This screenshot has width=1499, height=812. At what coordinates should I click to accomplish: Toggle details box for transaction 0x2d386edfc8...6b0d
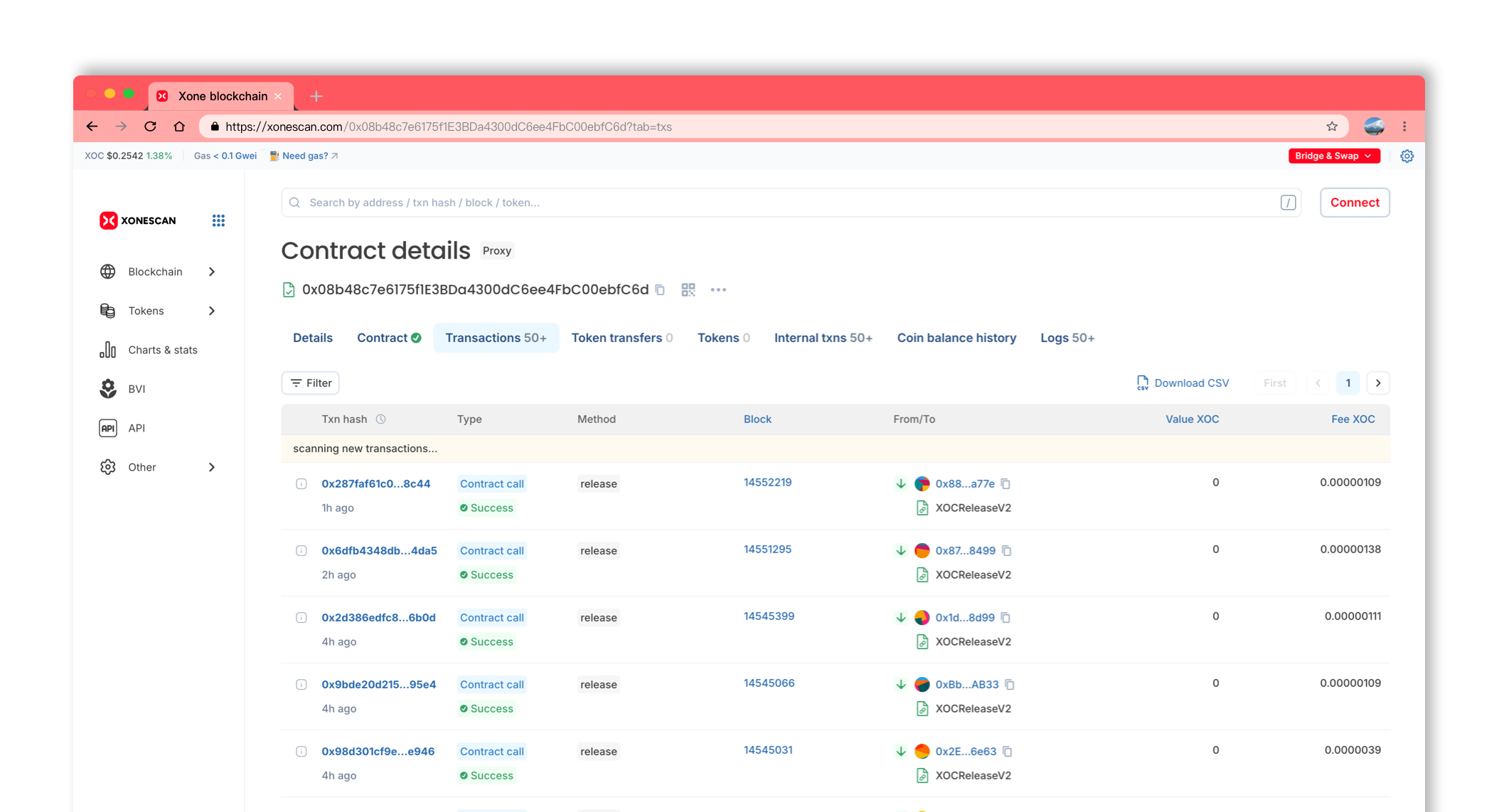pyautogui.click(x=302, y=618)
